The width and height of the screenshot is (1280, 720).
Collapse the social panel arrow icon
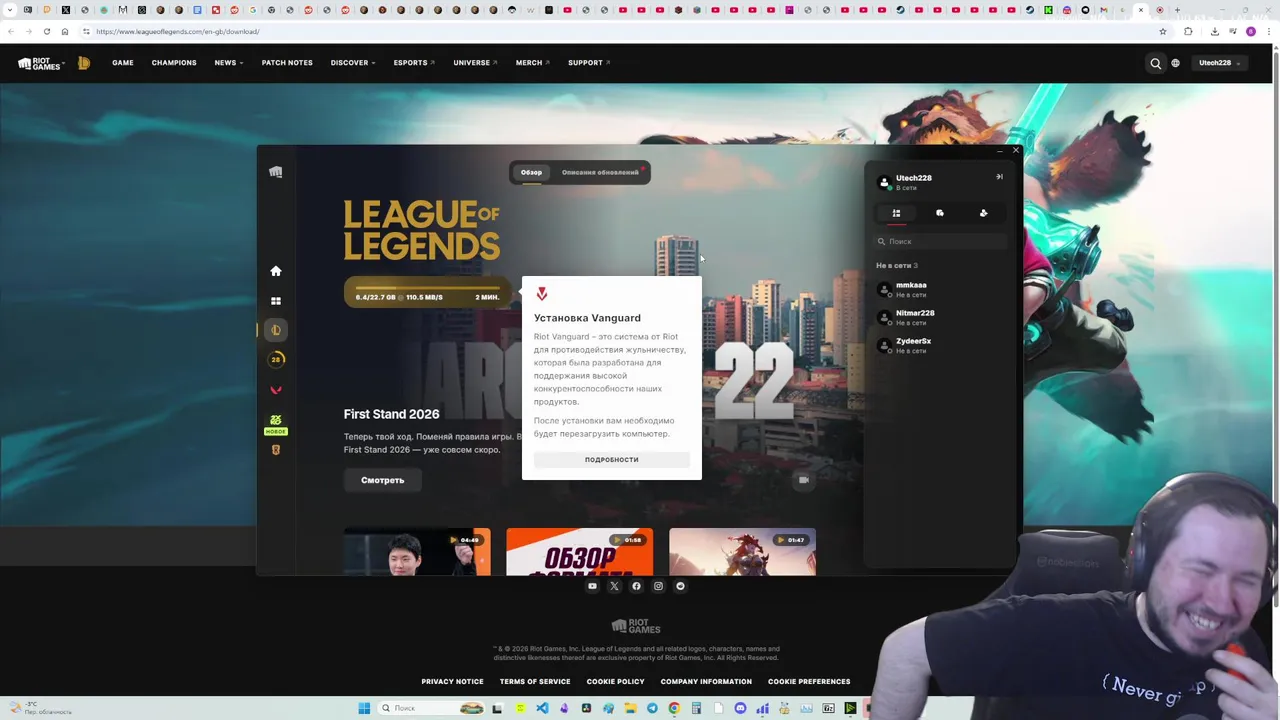pos(999,177)
